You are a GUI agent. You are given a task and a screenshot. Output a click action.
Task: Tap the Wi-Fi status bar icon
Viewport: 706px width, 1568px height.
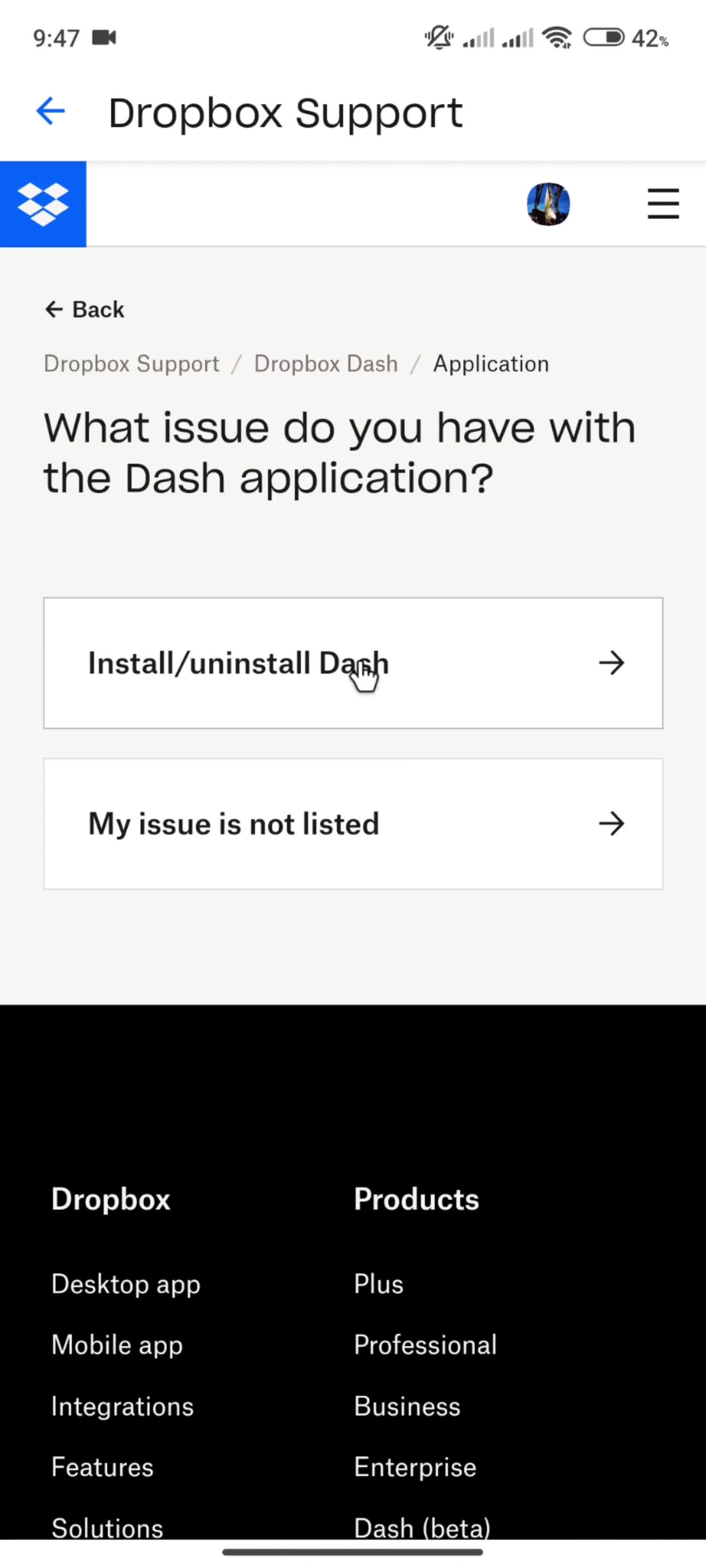click(x=557, y=38)
